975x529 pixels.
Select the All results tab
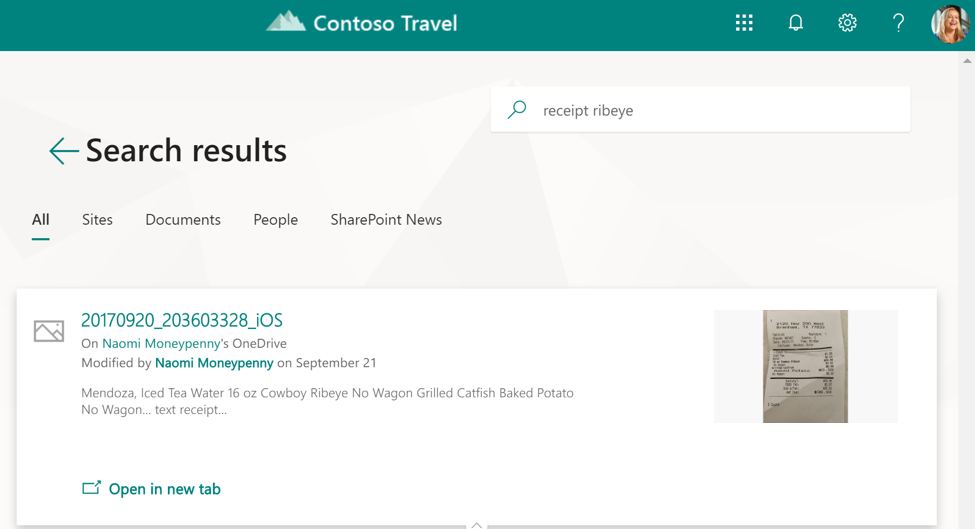[40, 219]
